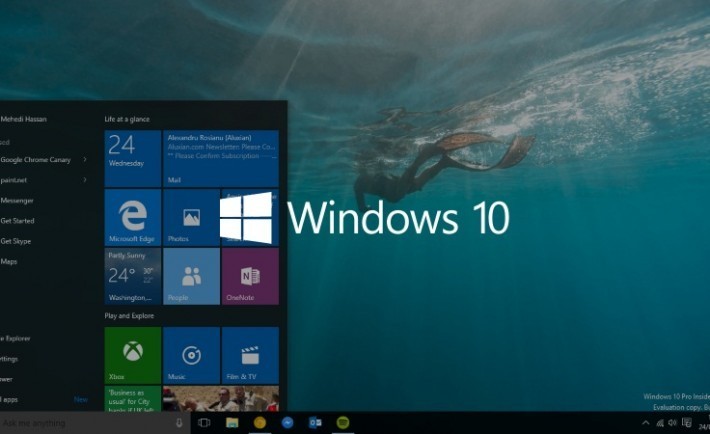The height and width of the screenshot is (434, 710).
Task: Open Task View from the taskbar
Action: 204,423
